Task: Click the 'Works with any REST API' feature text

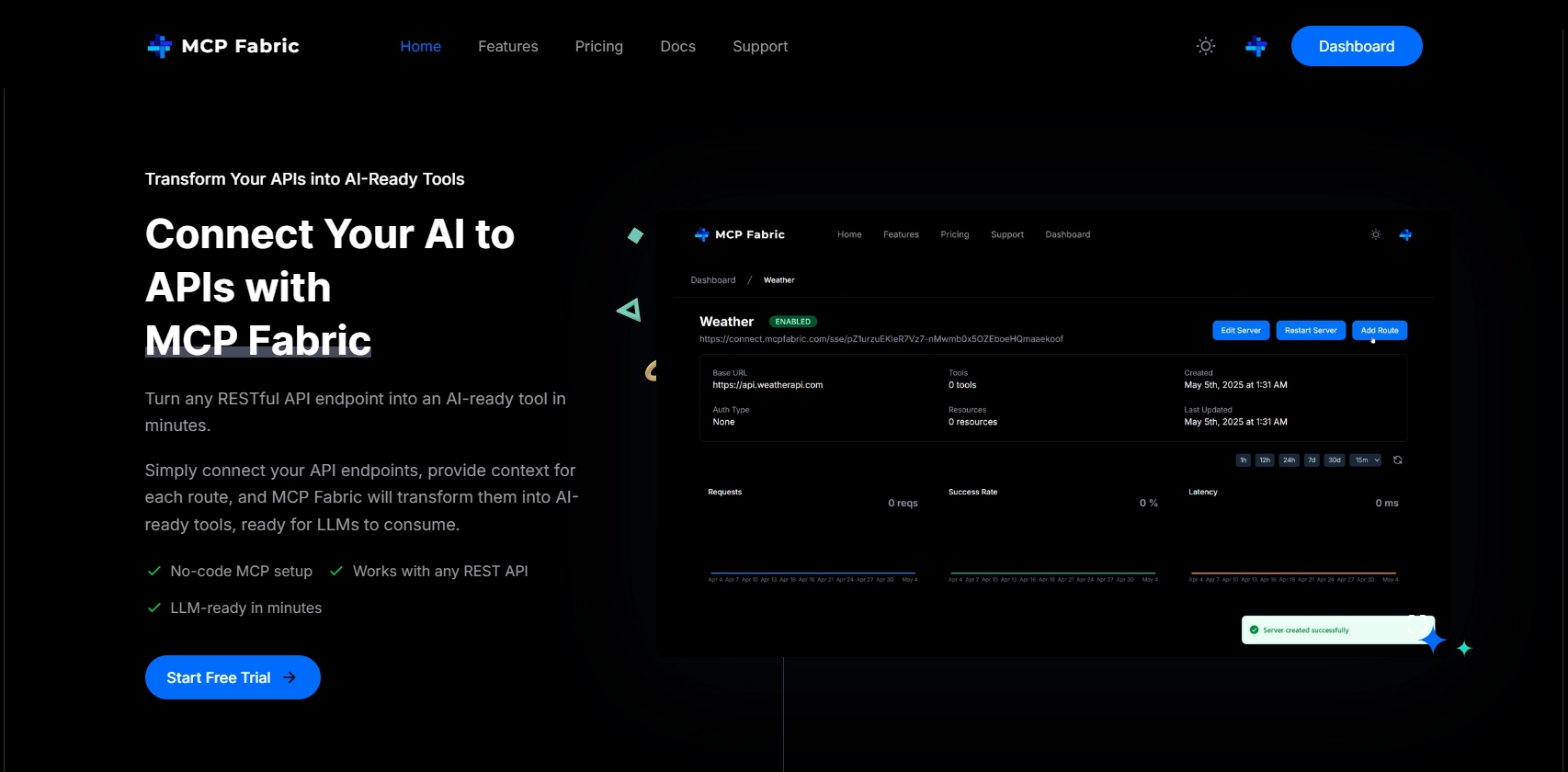Action: click(x=440, y=572)
